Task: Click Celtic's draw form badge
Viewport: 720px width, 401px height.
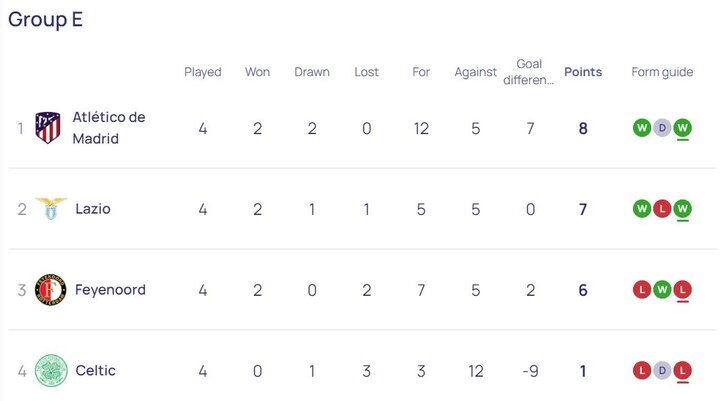Action: (662, 371)
